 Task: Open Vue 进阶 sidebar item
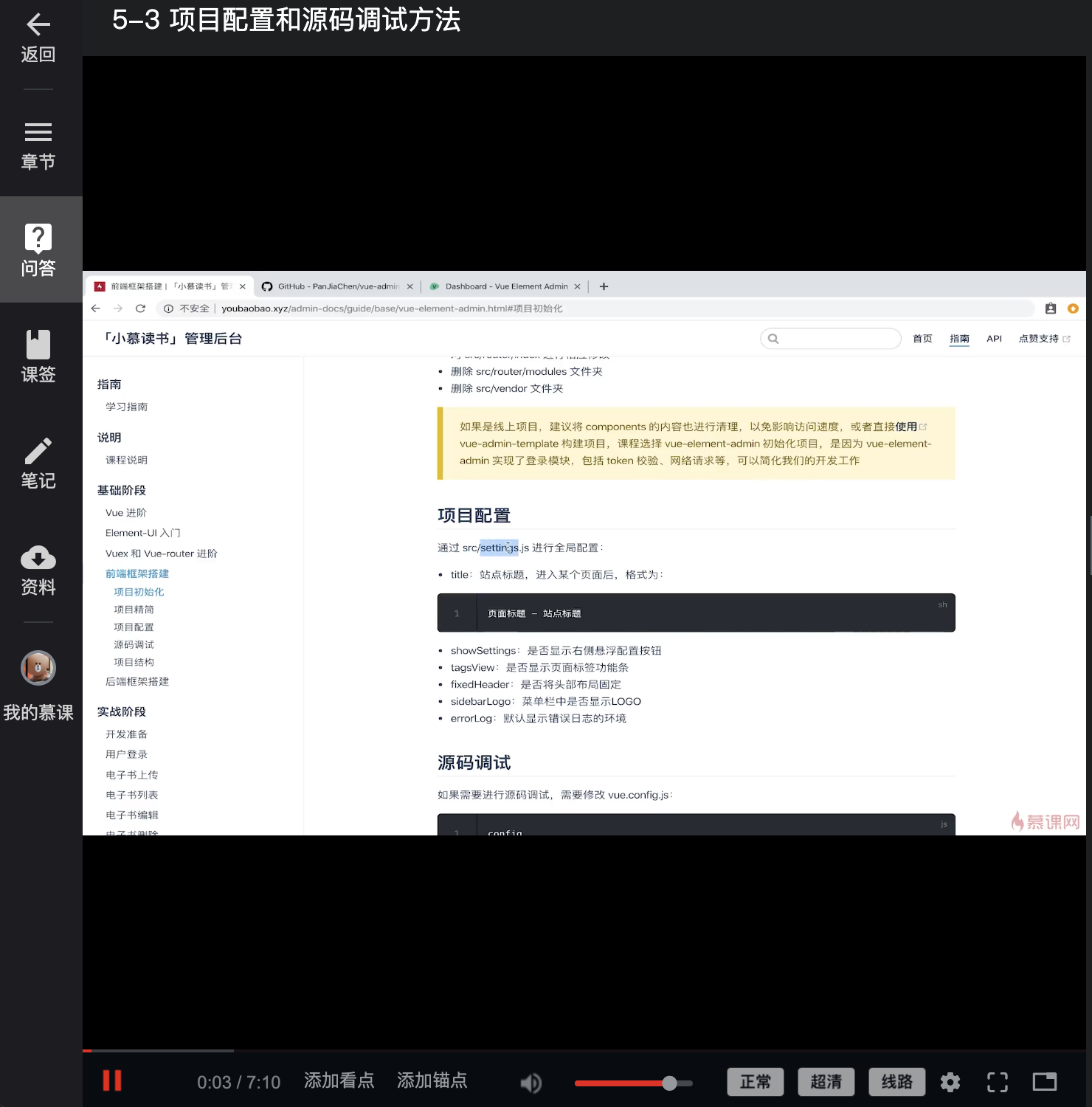(x=126, y=513)
